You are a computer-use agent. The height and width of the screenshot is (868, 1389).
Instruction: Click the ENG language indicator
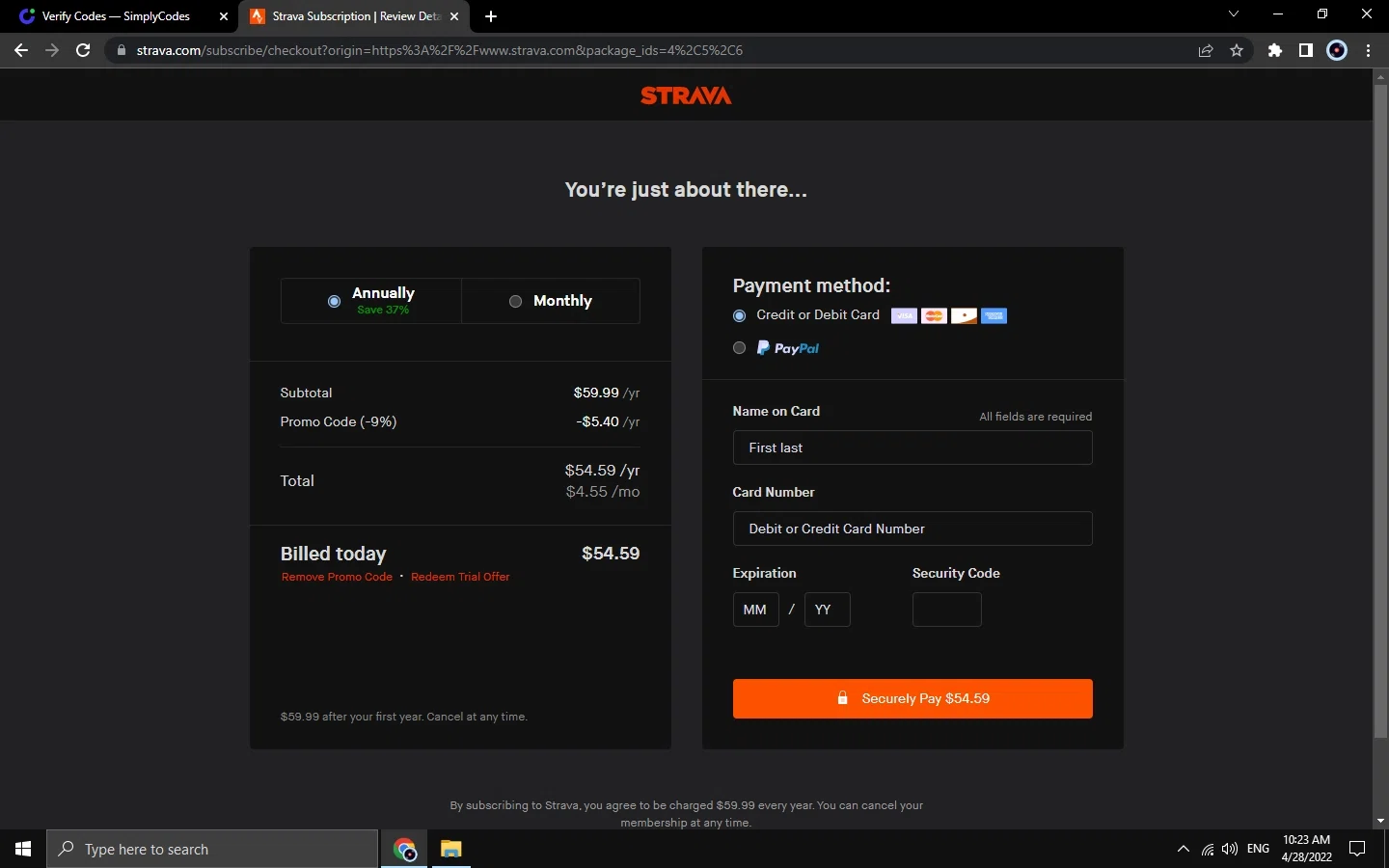click(x=1258, y=849)
